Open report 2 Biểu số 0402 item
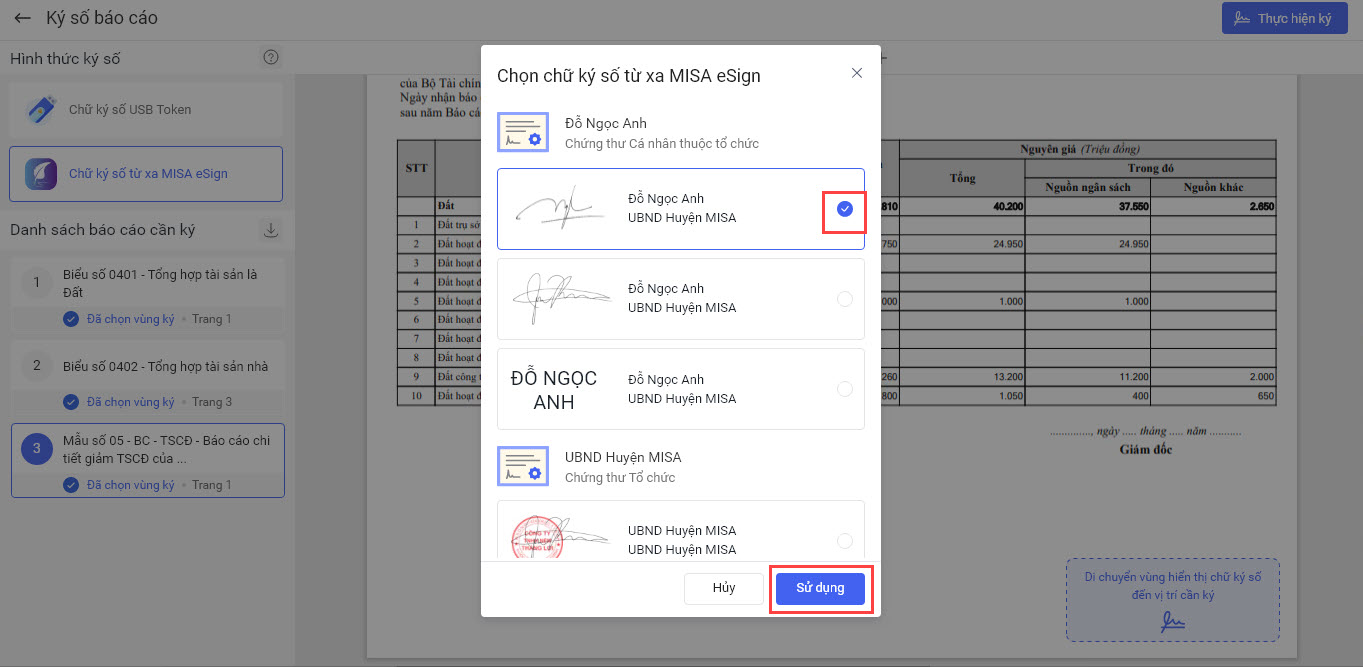This screenshot has height=667, width=1363. [148, 378]
